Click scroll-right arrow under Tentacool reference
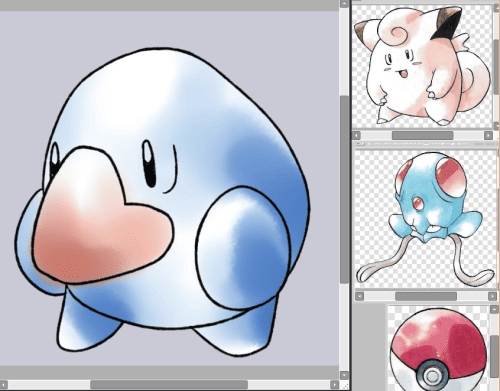The width and height of the screenshot is (500, 391). tap(493, 296)
